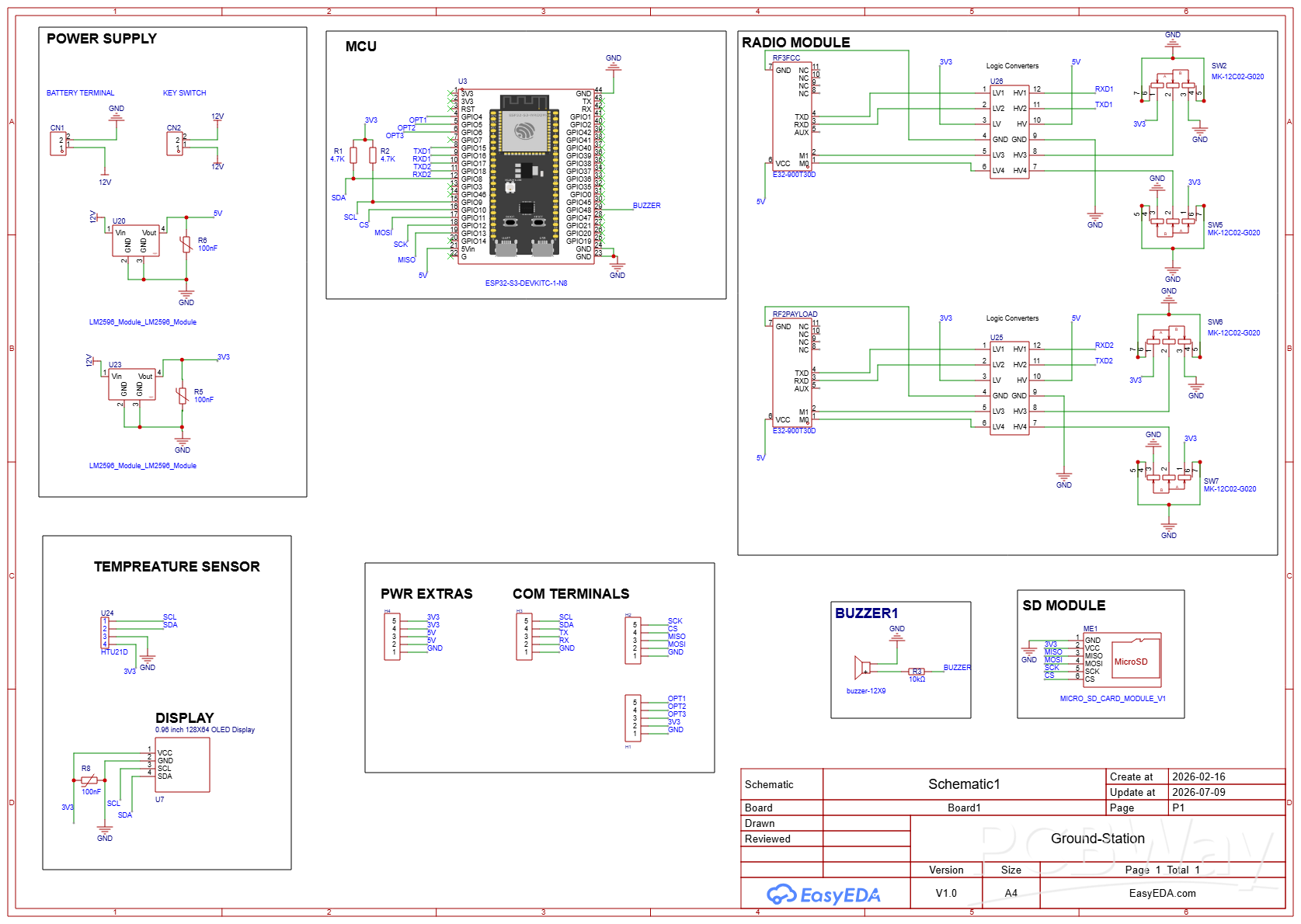Click the V1.0 version cell

(x=946, y=894)
